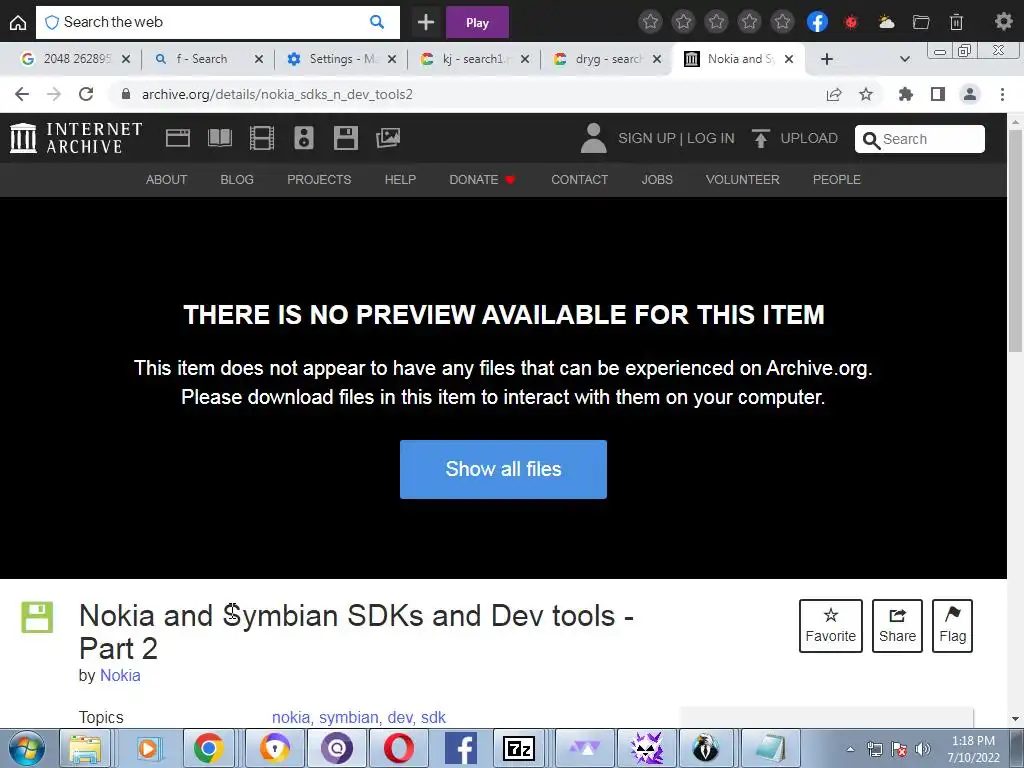Open the Nokia author link
The image size is (1024, 768).
[120, 675]
